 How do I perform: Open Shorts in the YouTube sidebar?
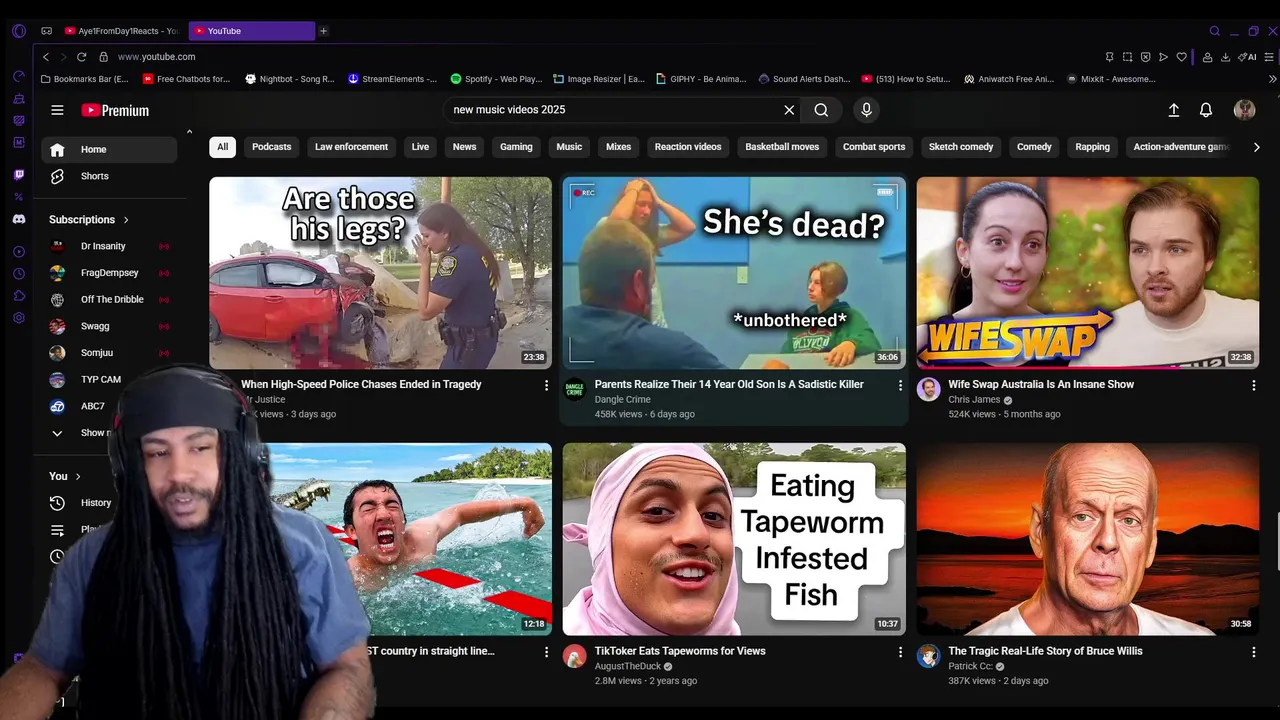[109, 176]
